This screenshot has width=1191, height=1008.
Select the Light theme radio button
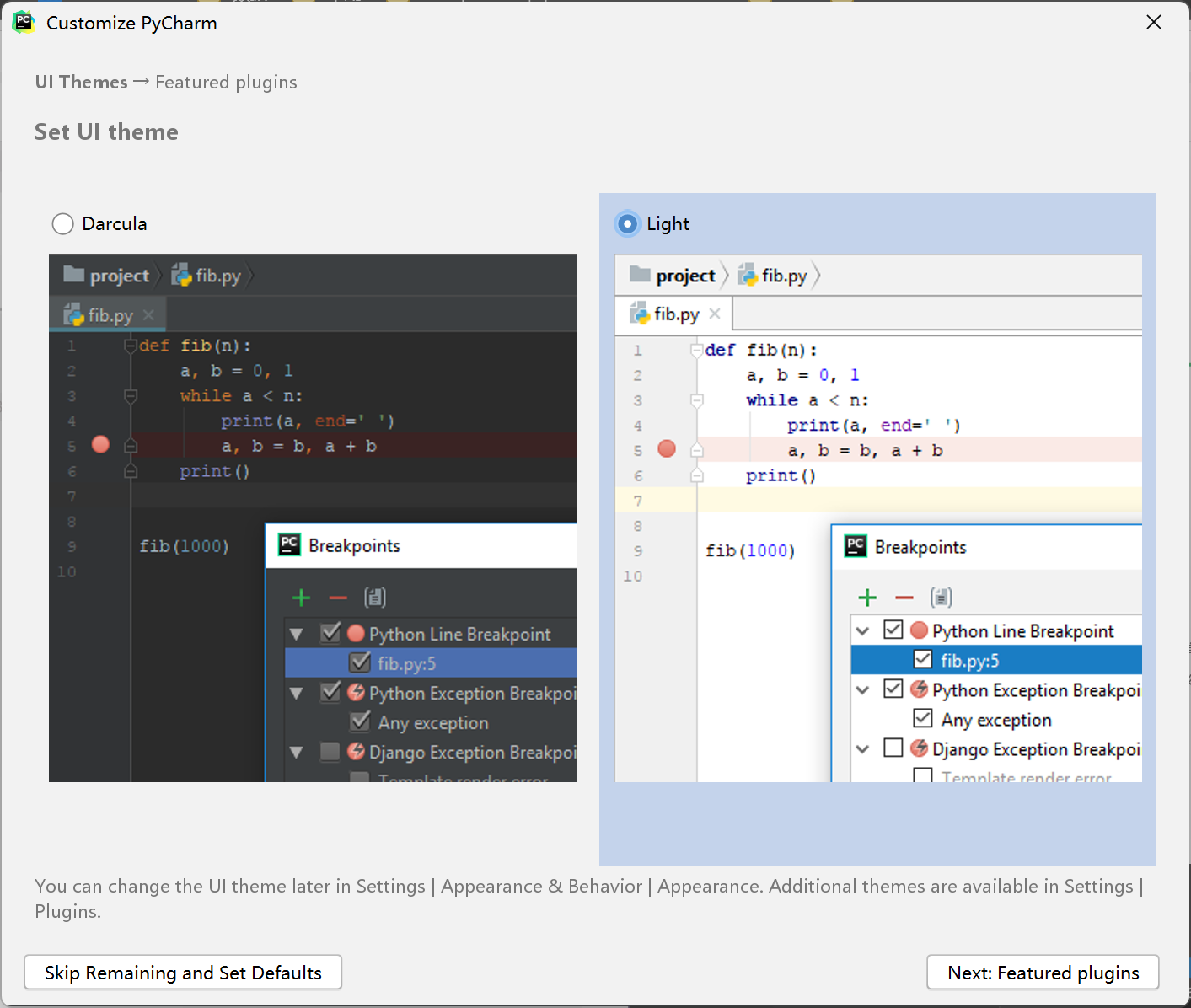pos(628,223)
